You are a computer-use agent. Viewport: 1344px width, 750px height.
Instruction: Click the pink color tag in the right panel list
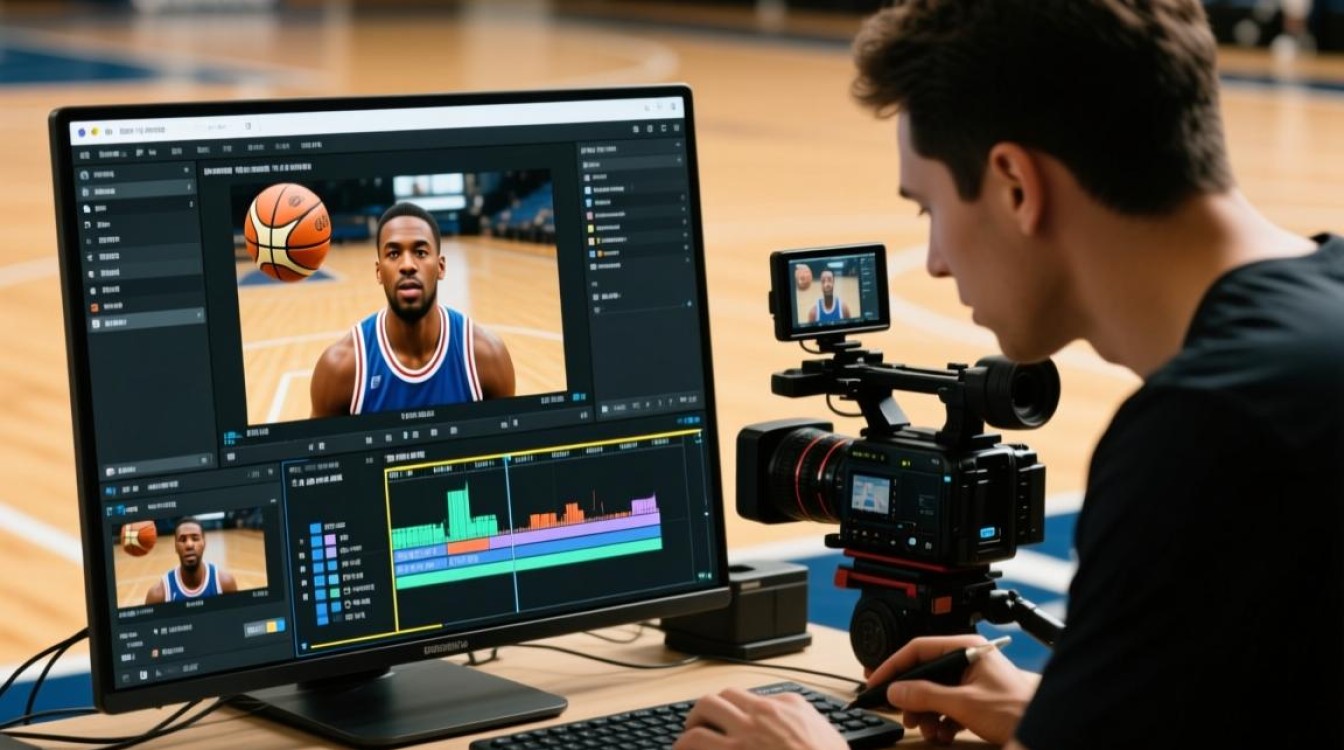(x=590, y=215)
